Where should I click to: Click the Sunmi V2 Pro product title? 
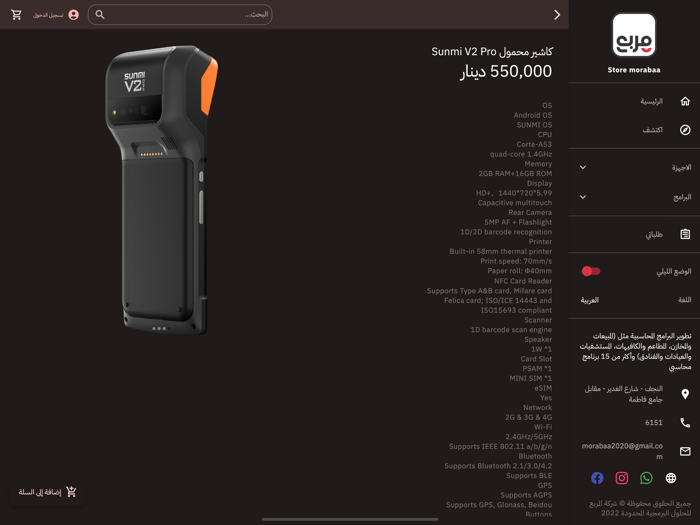coord(492,52)
